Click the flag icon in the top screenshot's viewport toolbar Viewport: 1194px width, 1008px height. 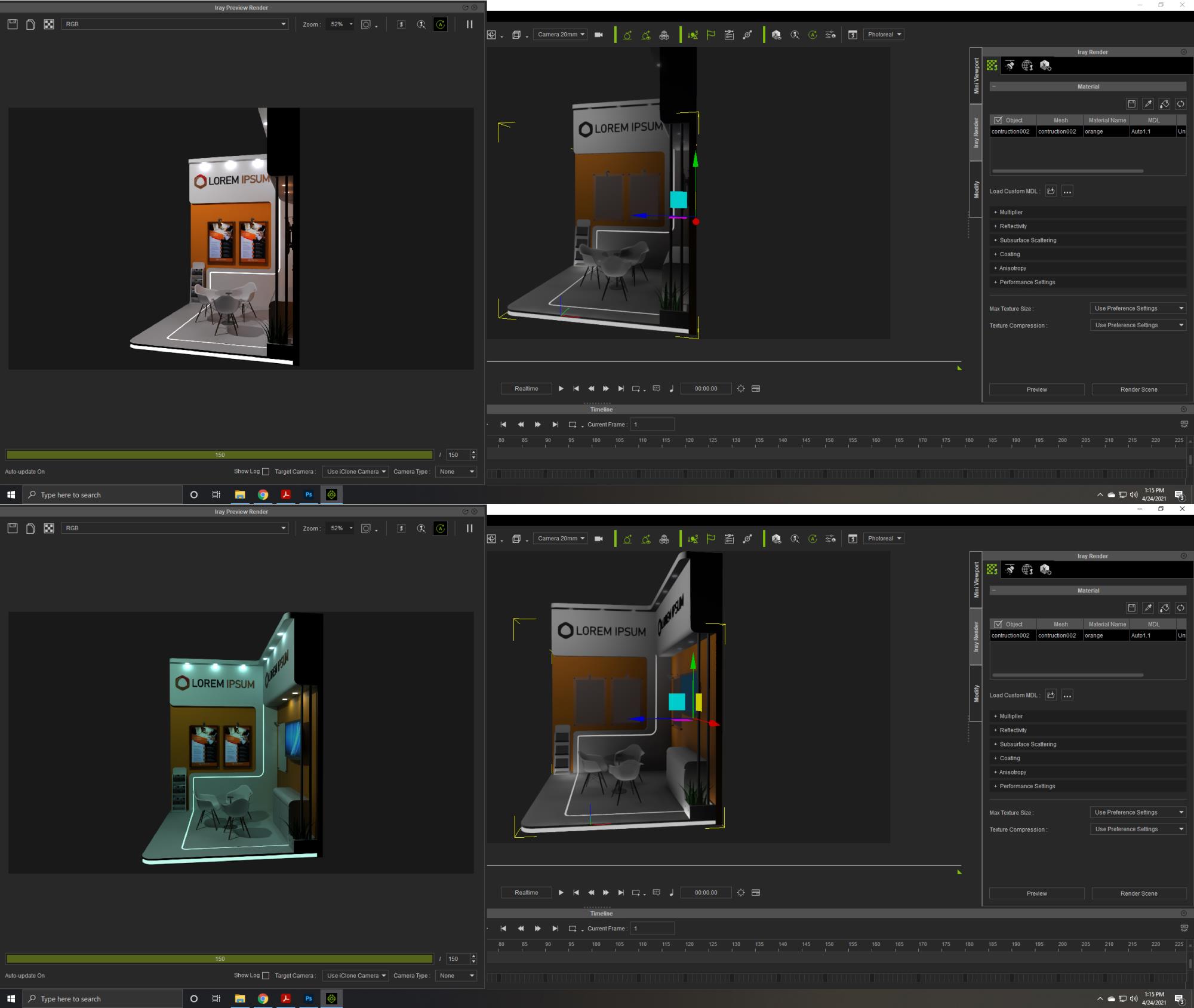click(x=711, y=35)
